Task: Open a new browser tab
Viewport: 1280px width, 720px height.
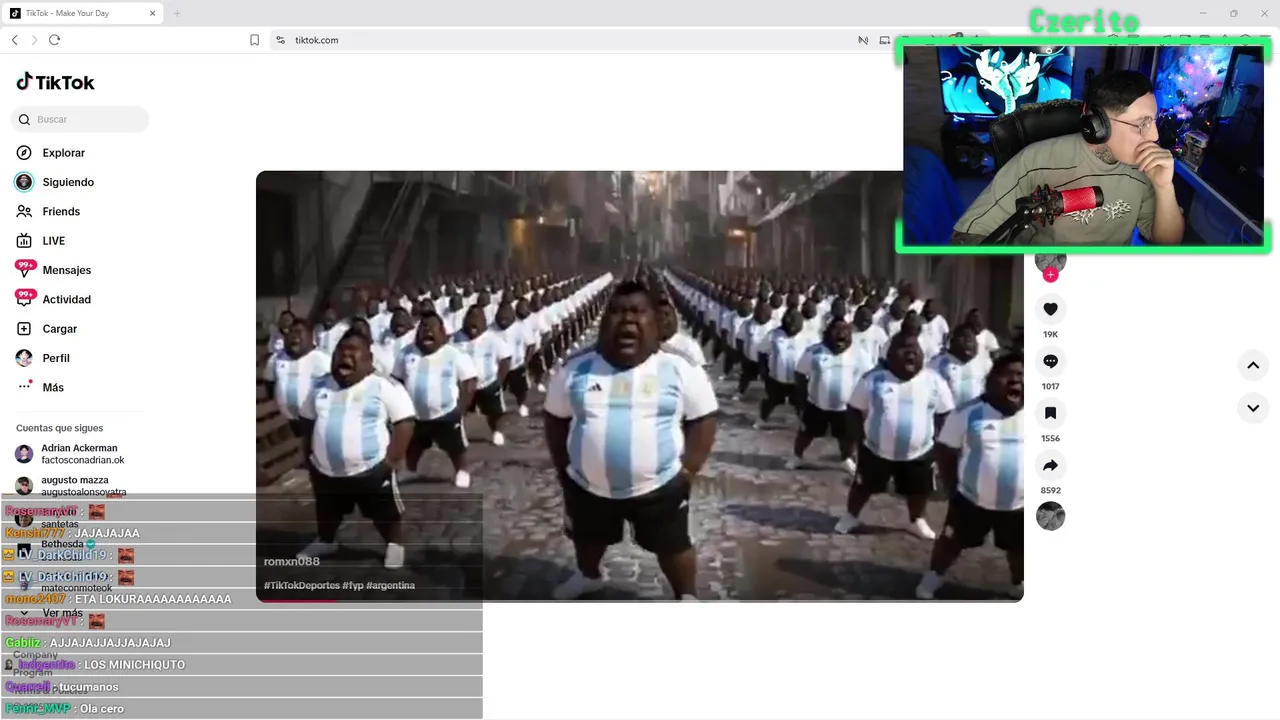Action: [177, 13]
